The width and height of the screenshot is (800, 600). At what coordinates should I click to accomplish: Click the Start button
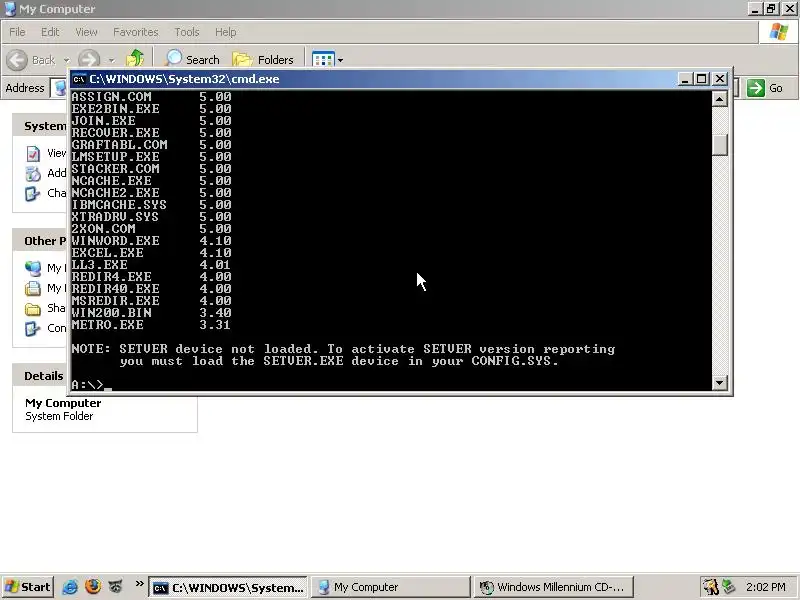click(x=28, y=587)
